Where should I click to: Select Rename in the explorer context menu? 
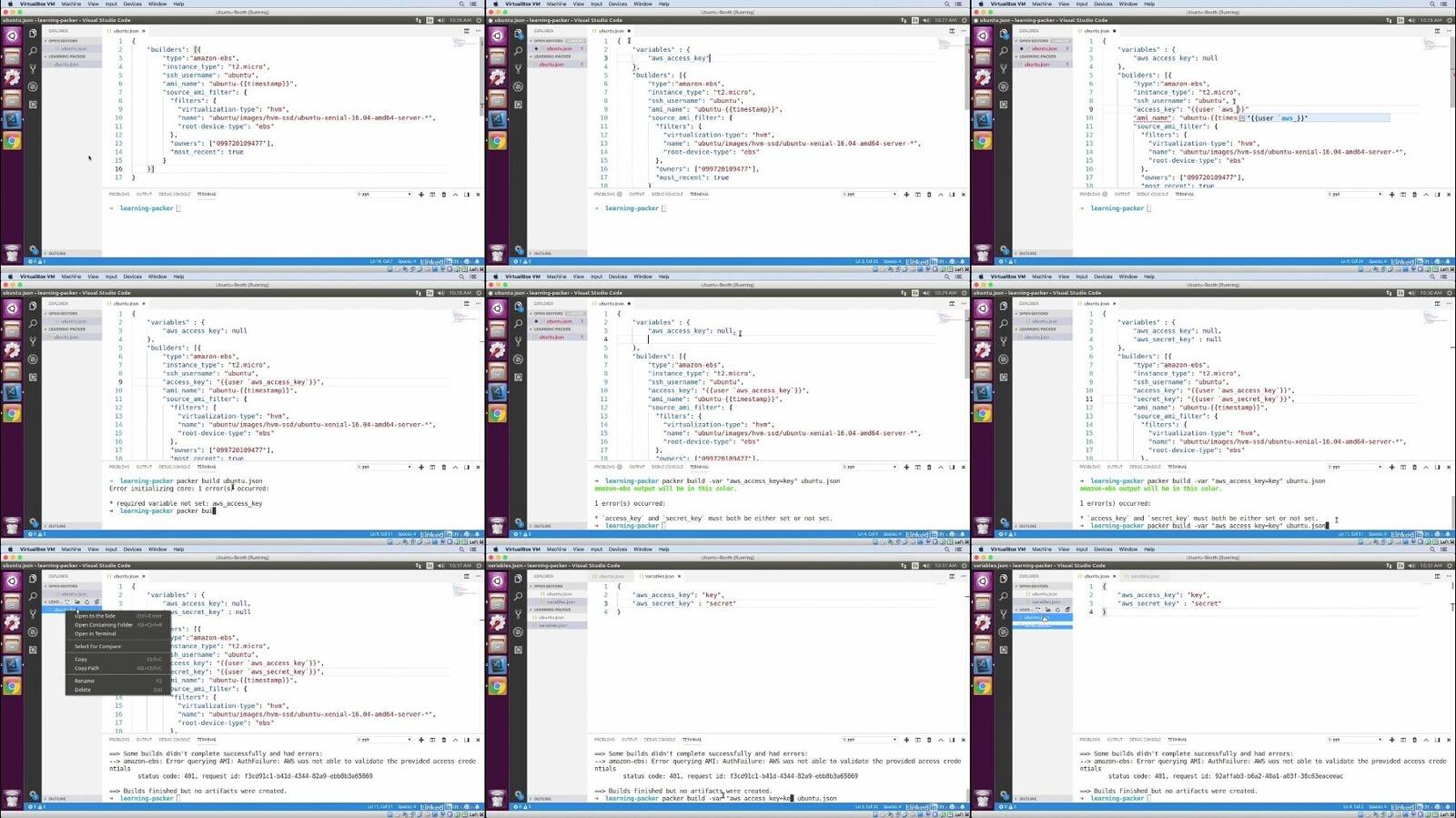point(117,681)
